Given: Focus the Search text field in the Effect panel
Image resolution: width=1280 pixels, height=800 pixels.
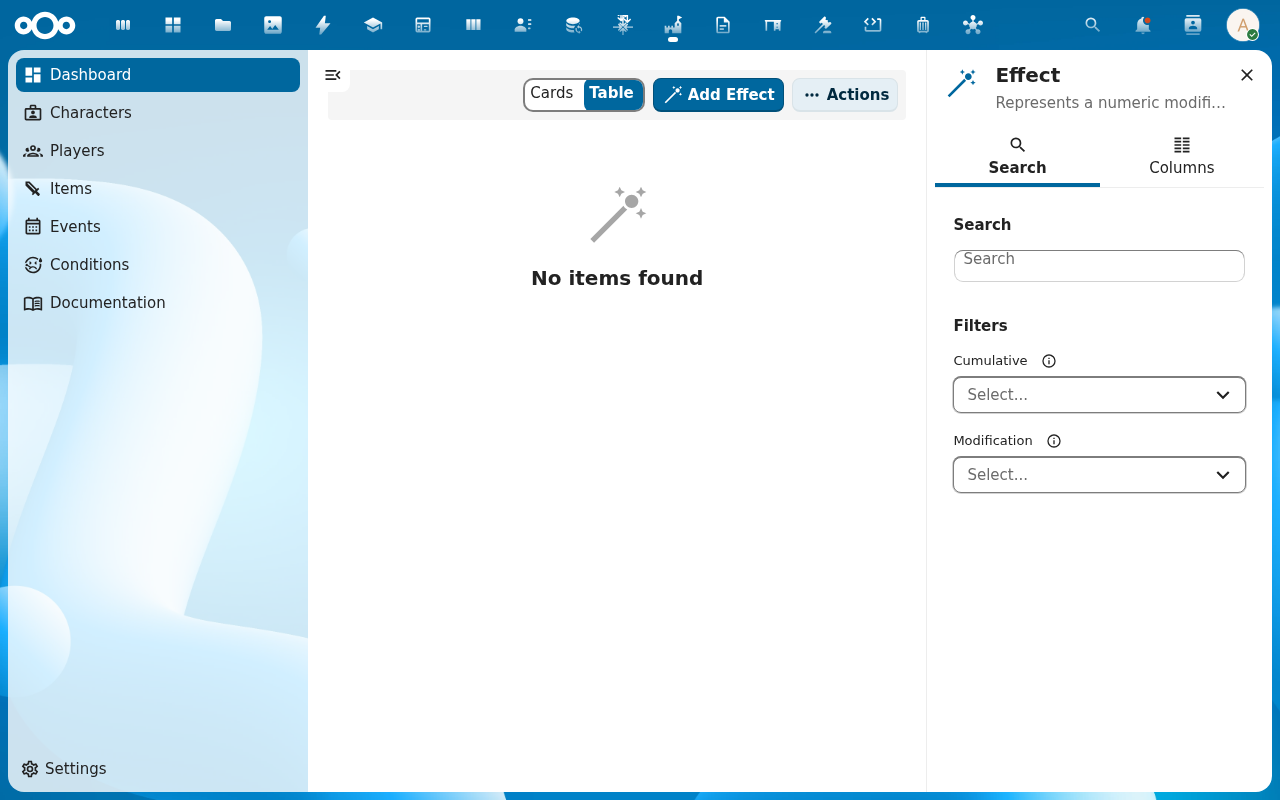Looking at the screenshot, I should click(1099, 266).
